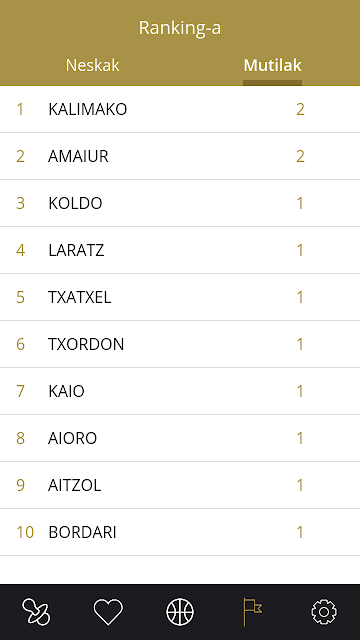The width and height of the screenshot is (360, 640).
Task: Open the pacifier baby names icon
Action: click(36, 612)
